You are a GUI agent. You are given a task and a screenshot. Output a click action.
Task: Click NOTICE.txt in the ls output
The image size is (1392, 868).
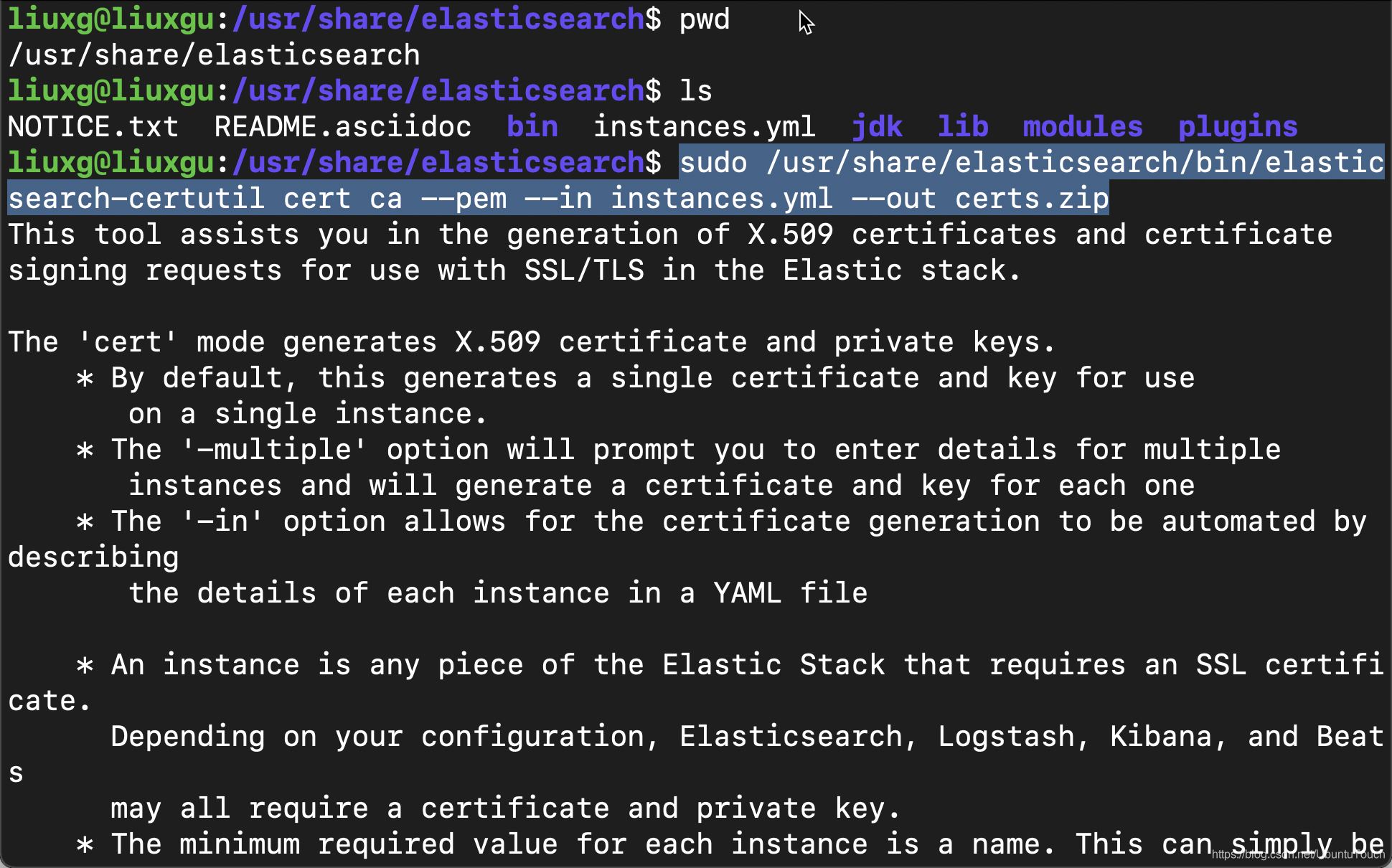[93, 127]
